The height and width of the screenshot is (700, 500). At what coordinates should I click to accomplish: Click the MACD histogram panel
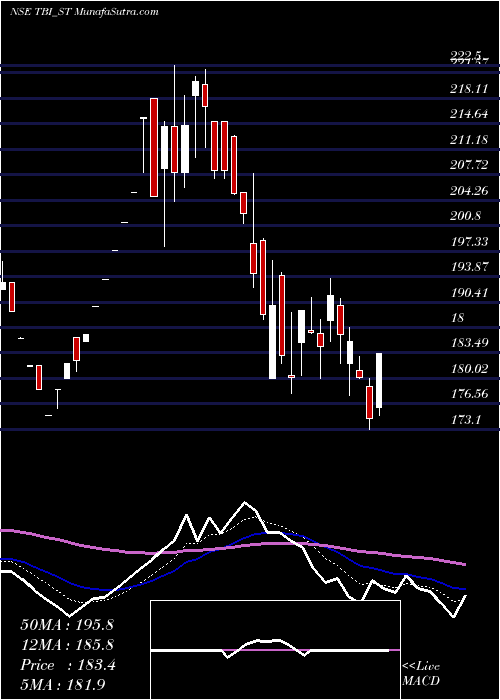click(275, 650)
